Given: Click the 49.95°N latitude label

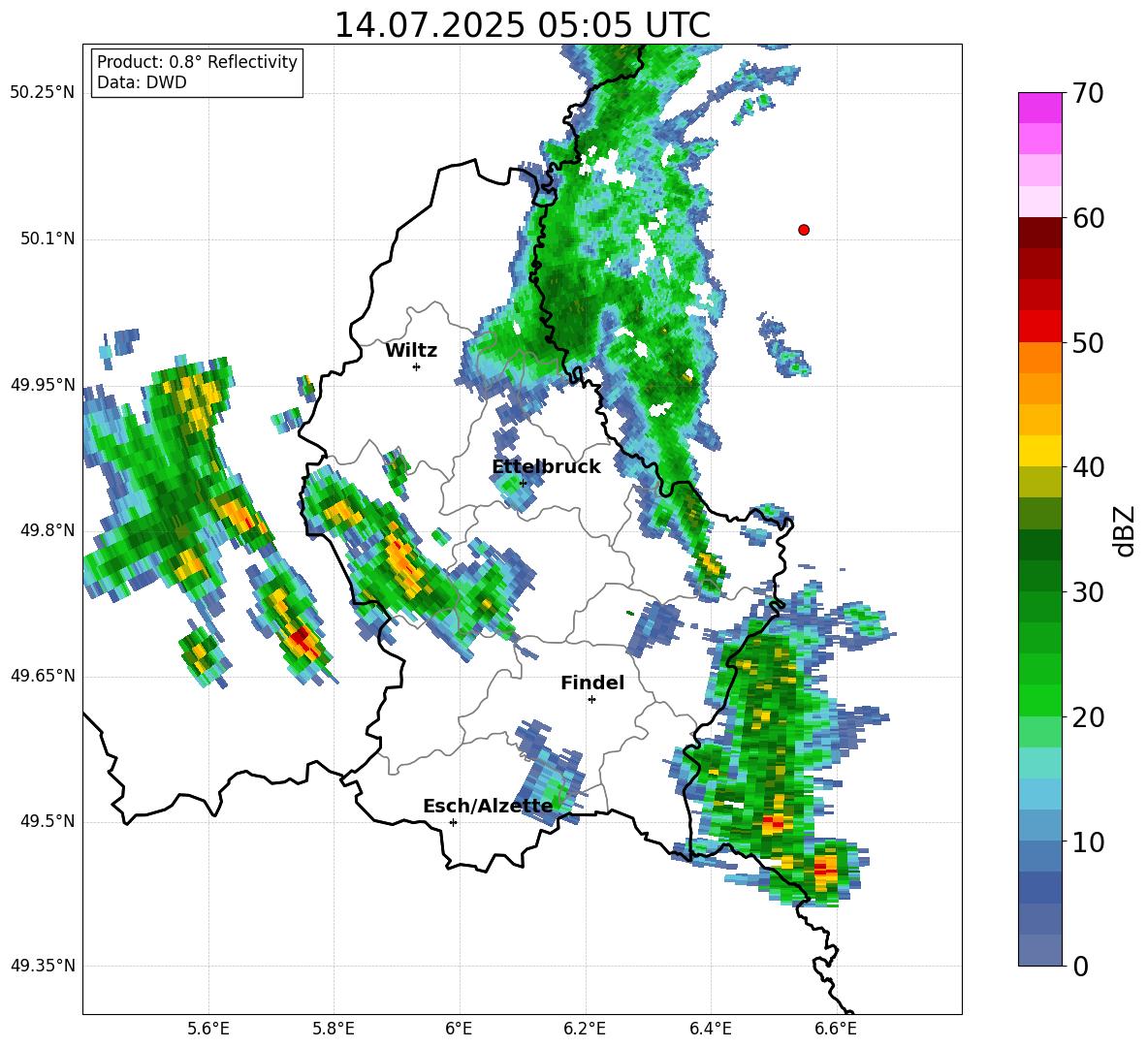Looking at the screenshot, I should (43, 385).
